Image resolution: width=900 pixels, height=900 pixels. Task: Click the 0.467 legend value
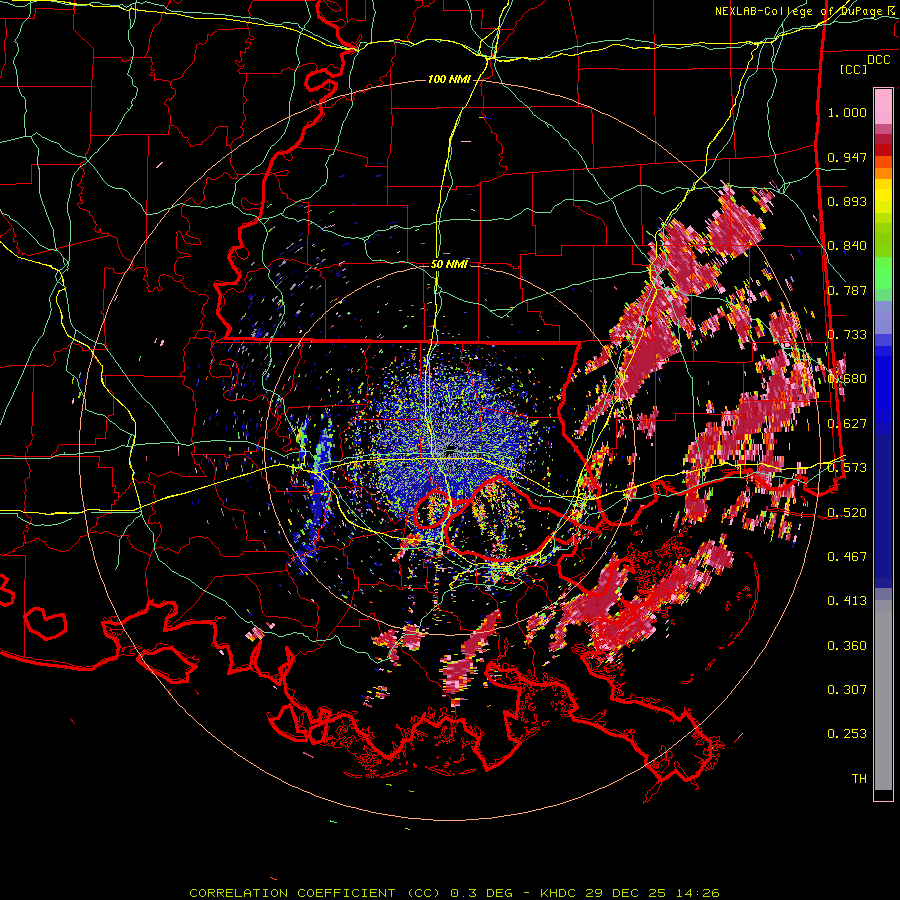[x=847, y=557]
